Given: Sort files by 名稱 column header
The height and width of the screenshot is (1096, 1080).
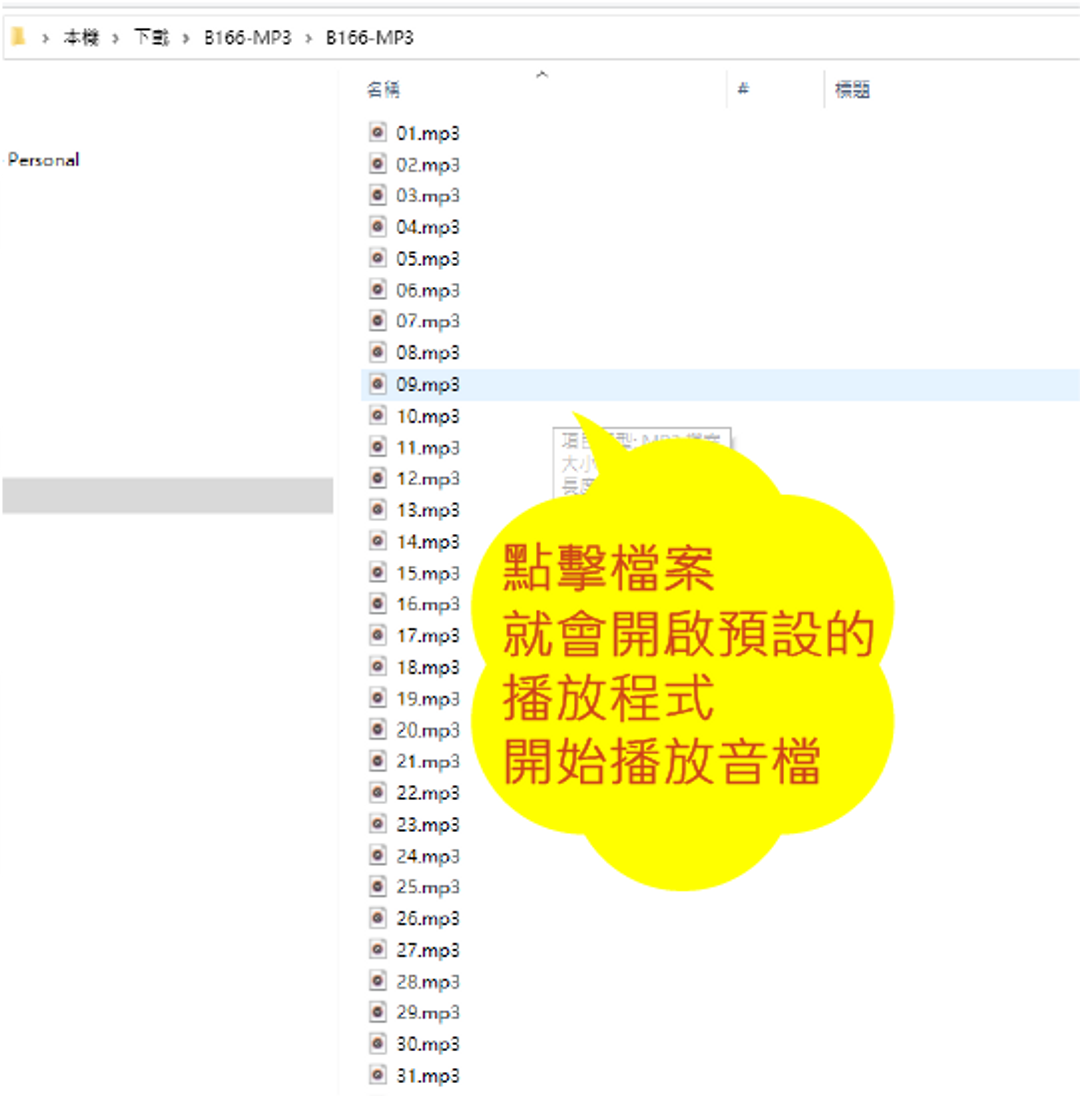Looking at the screenshot, I should [383, 90].
